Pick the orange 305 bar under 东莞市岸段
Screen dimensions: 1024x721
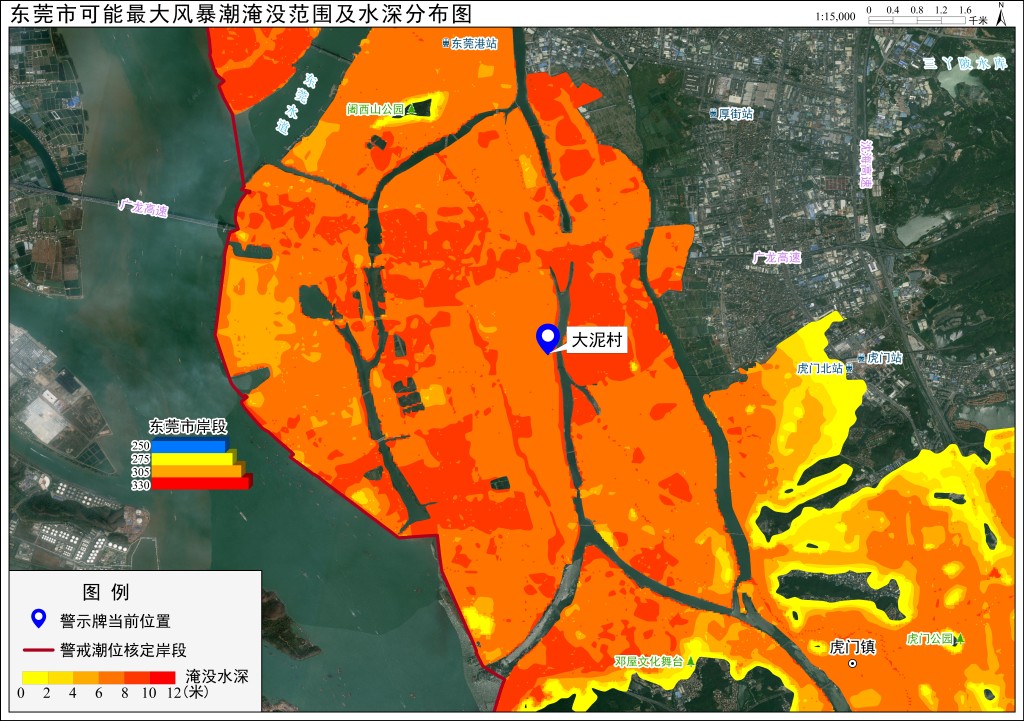click(199, 472)
